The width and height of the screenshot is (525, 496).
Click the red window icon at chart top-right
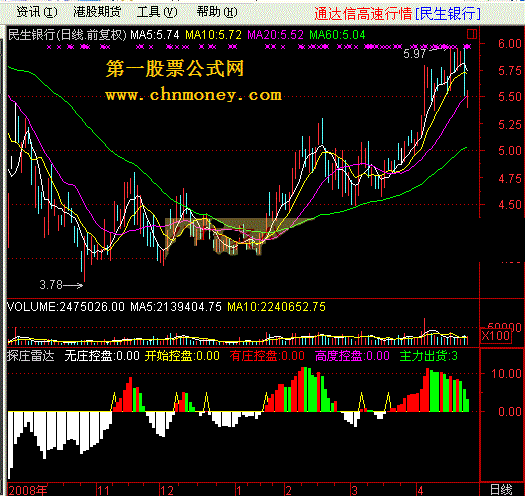click(471, 34)
